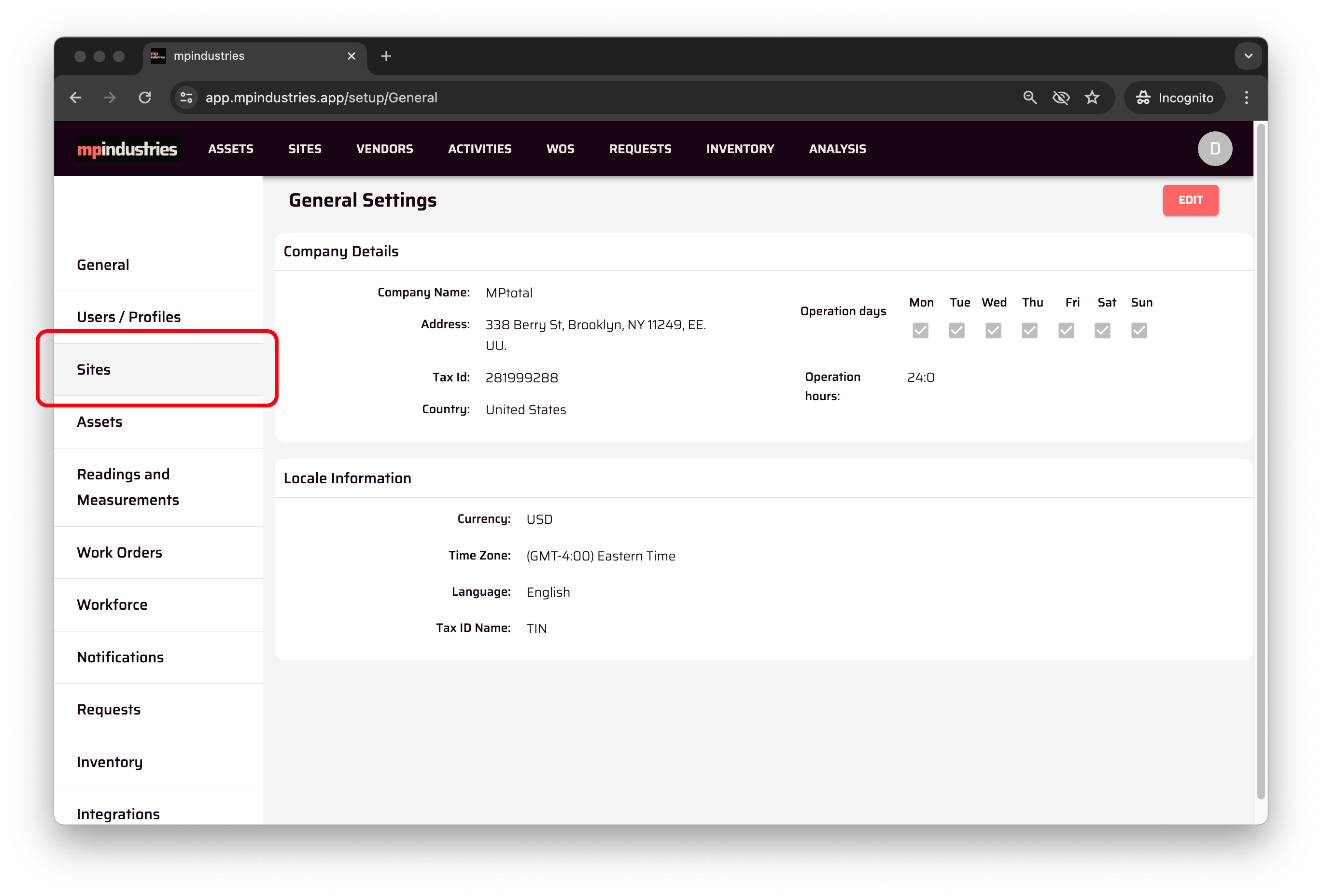Click the red EDIT button
Screen dimensions: 1322x896
(1190, 200)
